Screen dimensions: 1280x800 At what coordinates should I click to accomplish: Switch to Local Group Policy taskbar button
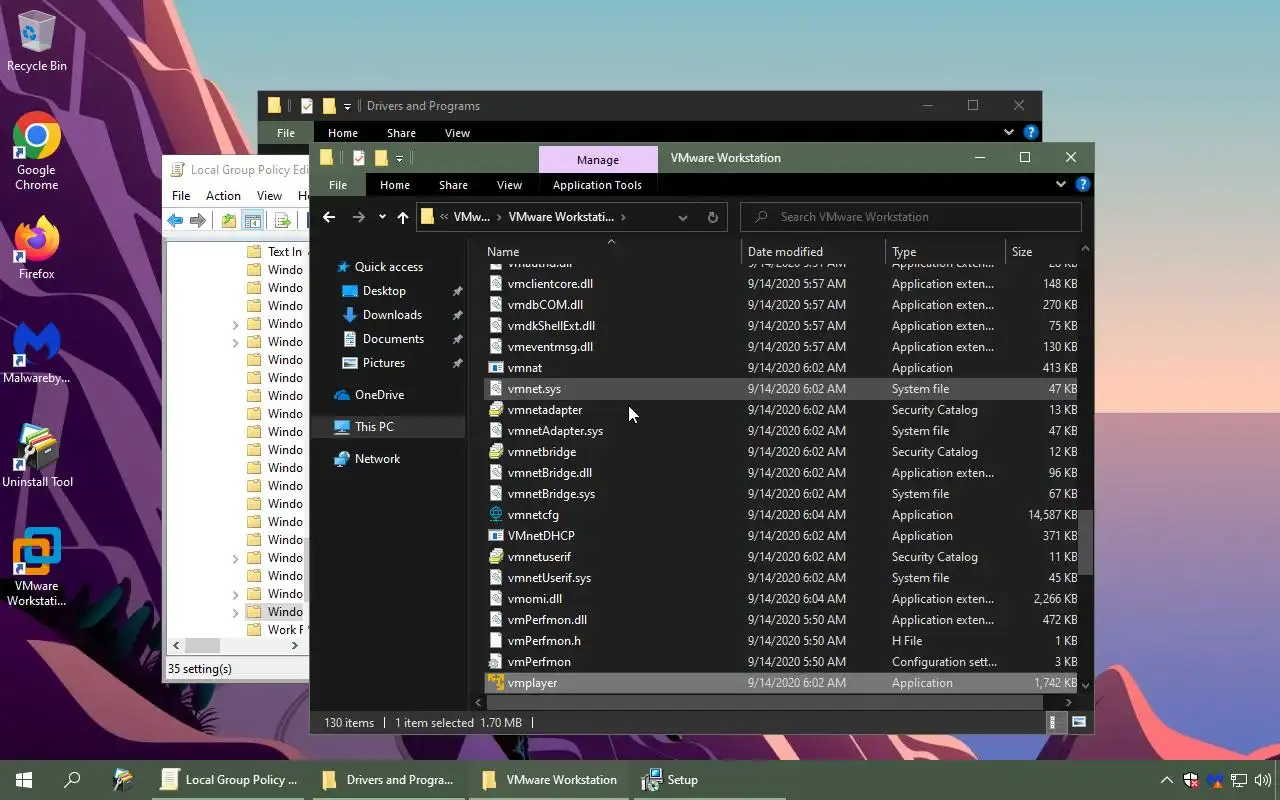tap(231, 780)
